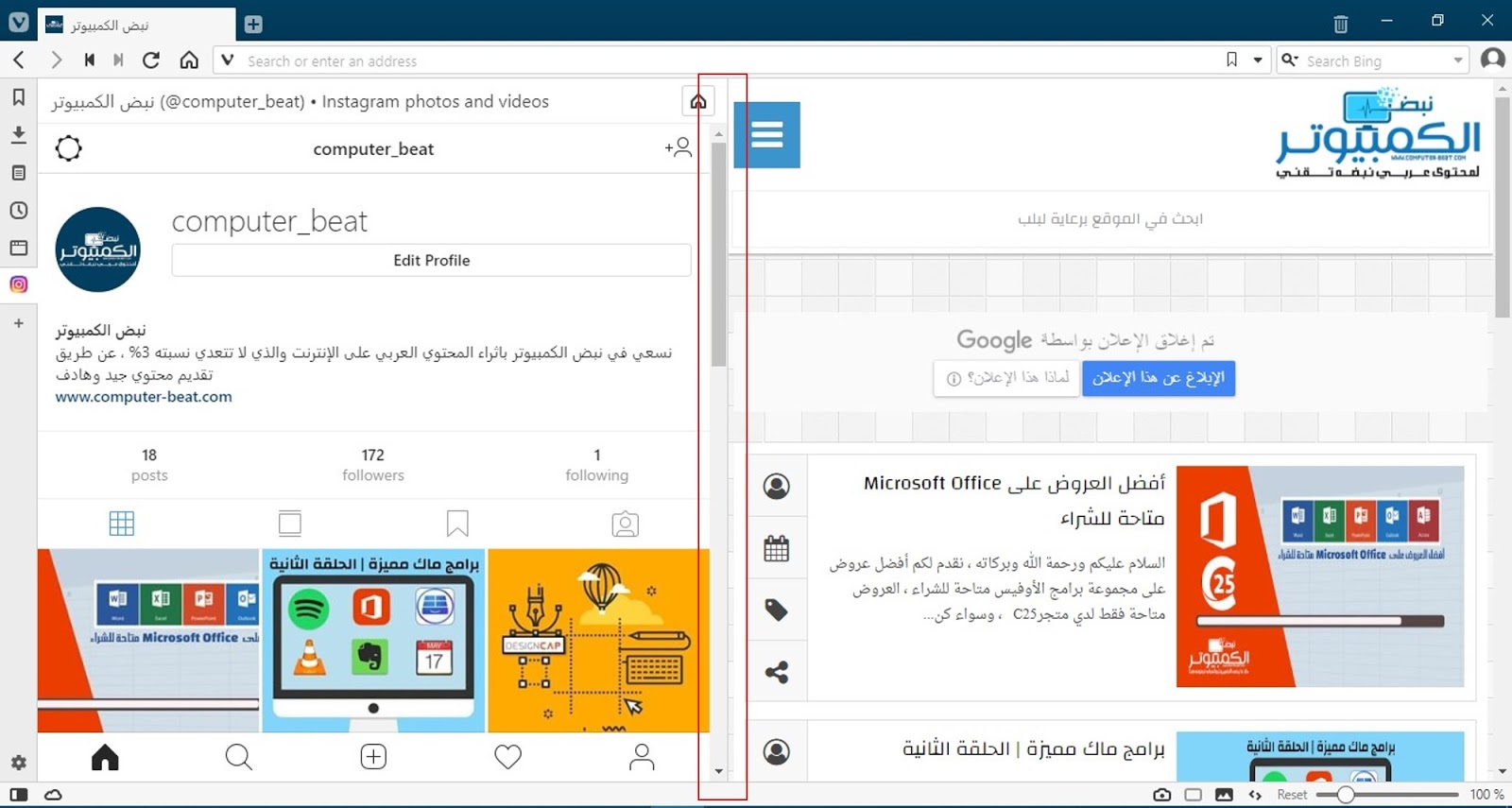Focus the website search field
The image size is (1512, 808).
(1110, 219)
